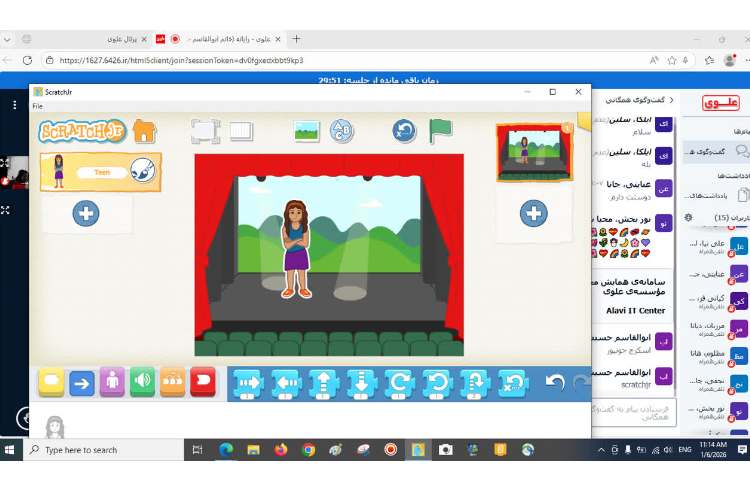Tap the green flag to run

(440, 131)
